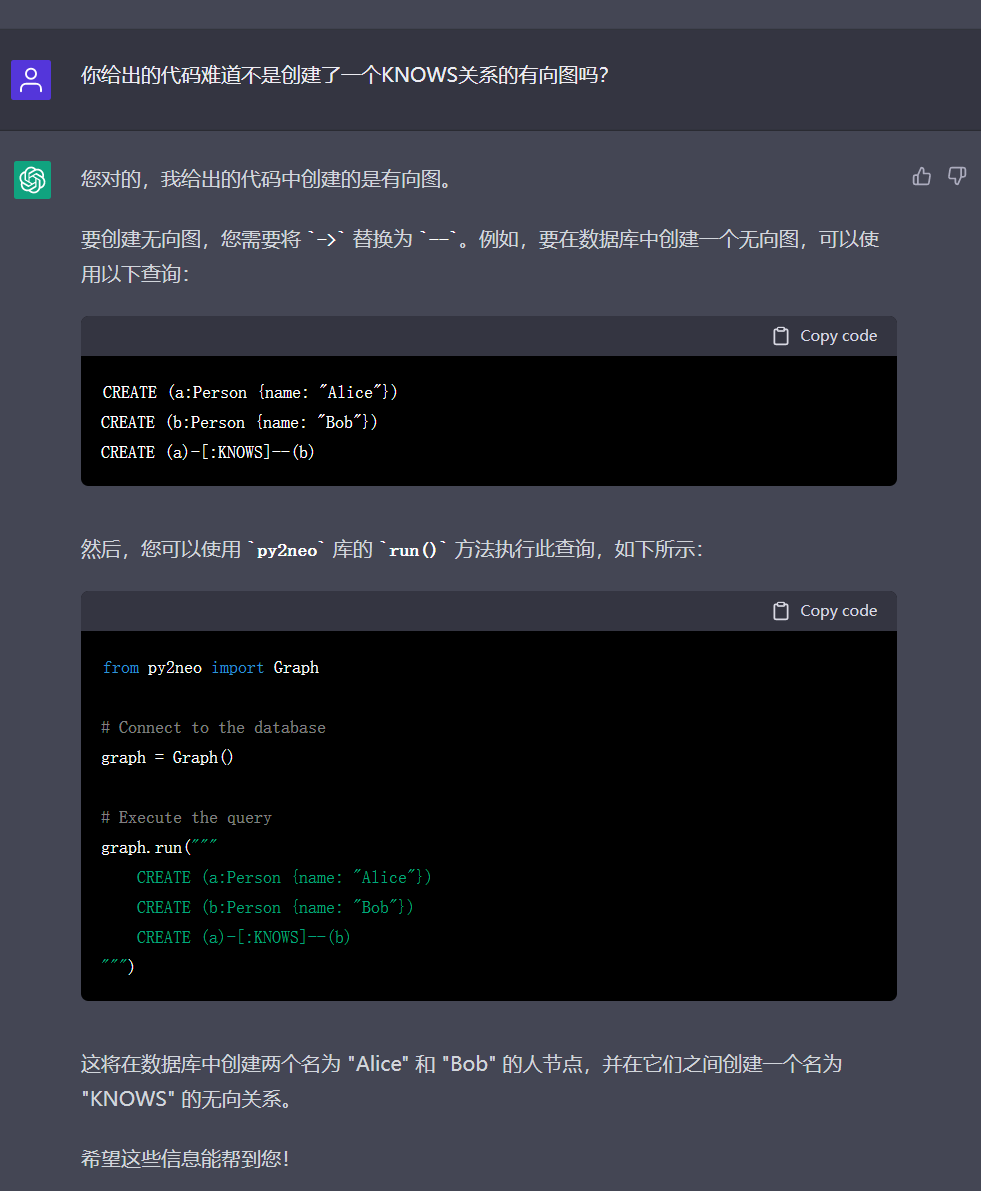Copy code of the Cypher query block
The height and width of the screenshot is (1191, 981).
coord(825,336)
